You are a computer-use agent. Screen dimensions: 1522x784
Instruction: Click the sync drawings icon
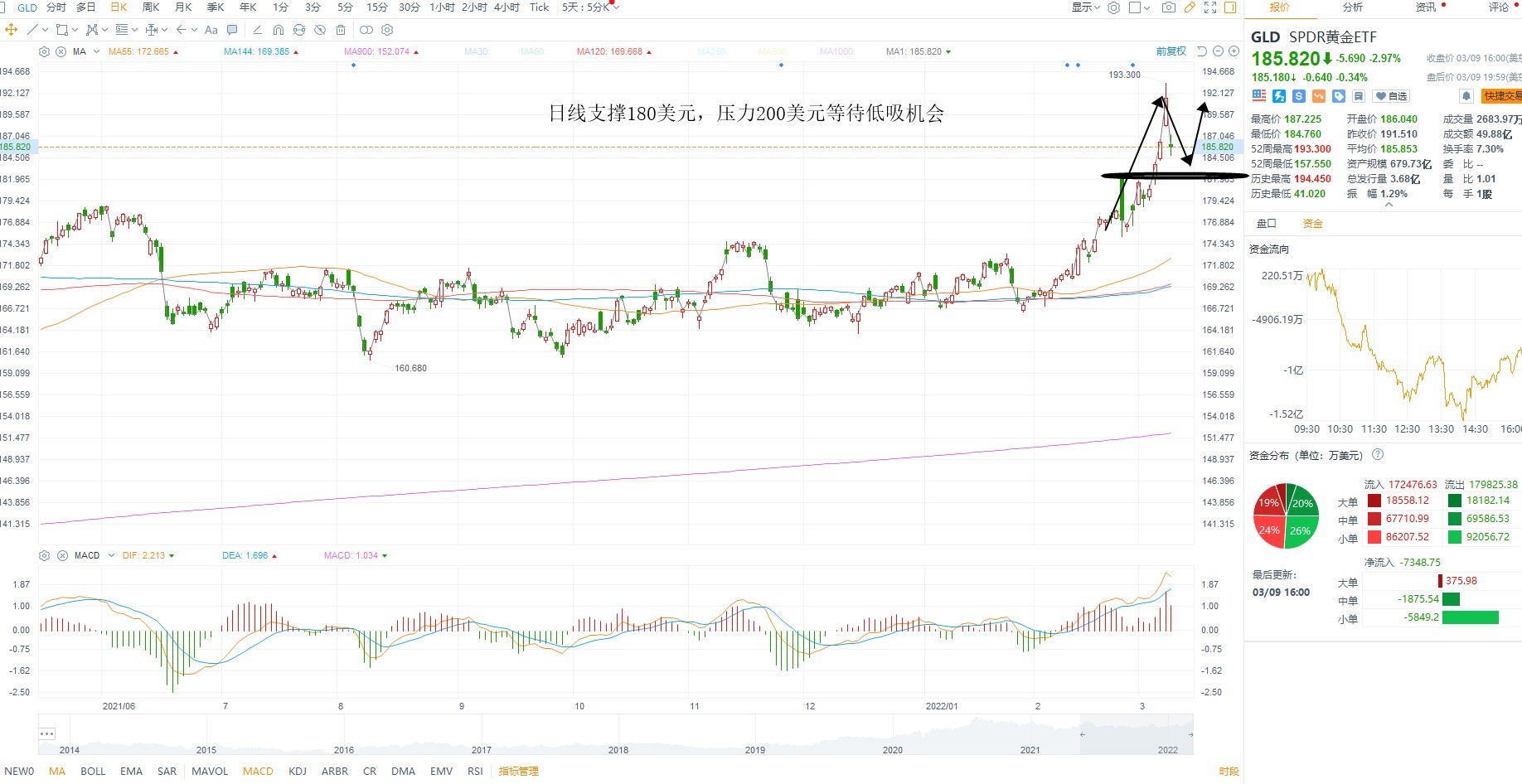(299, 30)
